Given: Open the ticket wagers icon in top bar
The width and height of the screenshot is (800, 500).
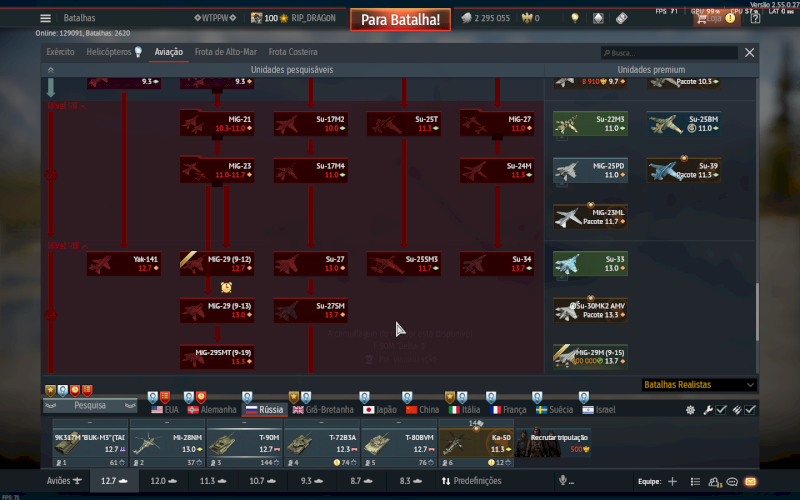Looking at the screenshot, I should click(621, 18).
